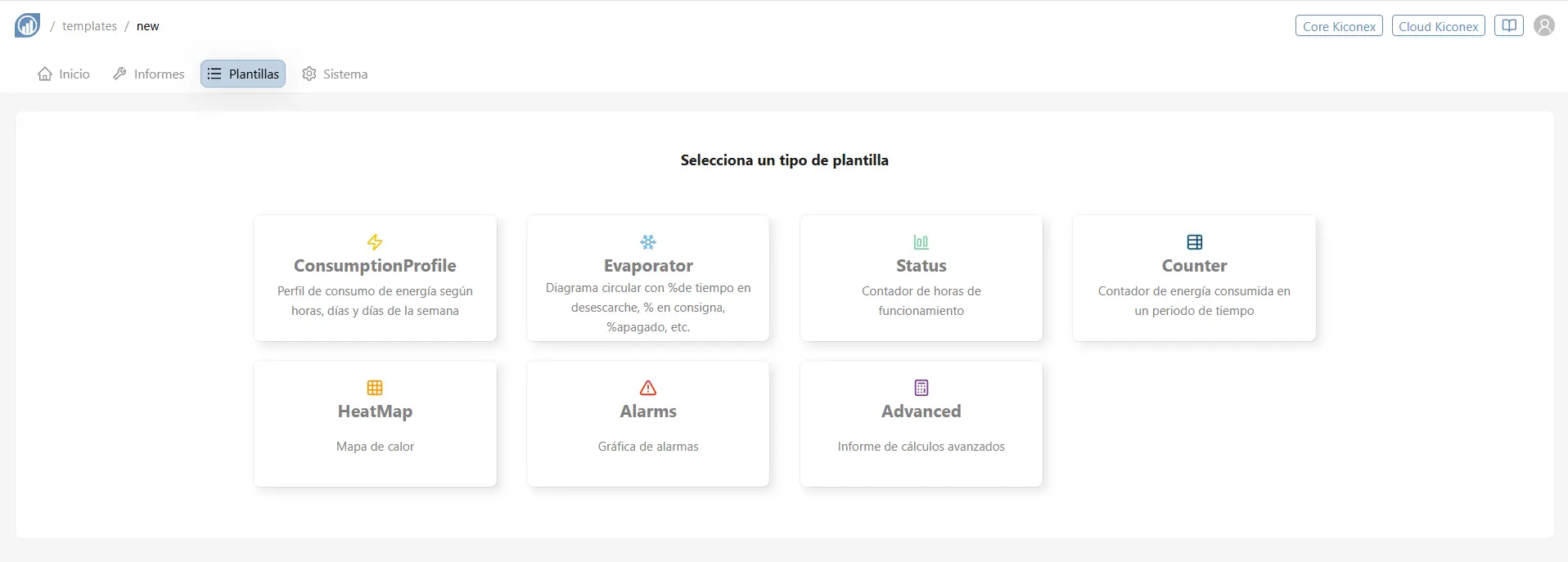Click the Evaporator snowflake icon
The height and width of the screenshot is (562, 1568).
[648, 242]
